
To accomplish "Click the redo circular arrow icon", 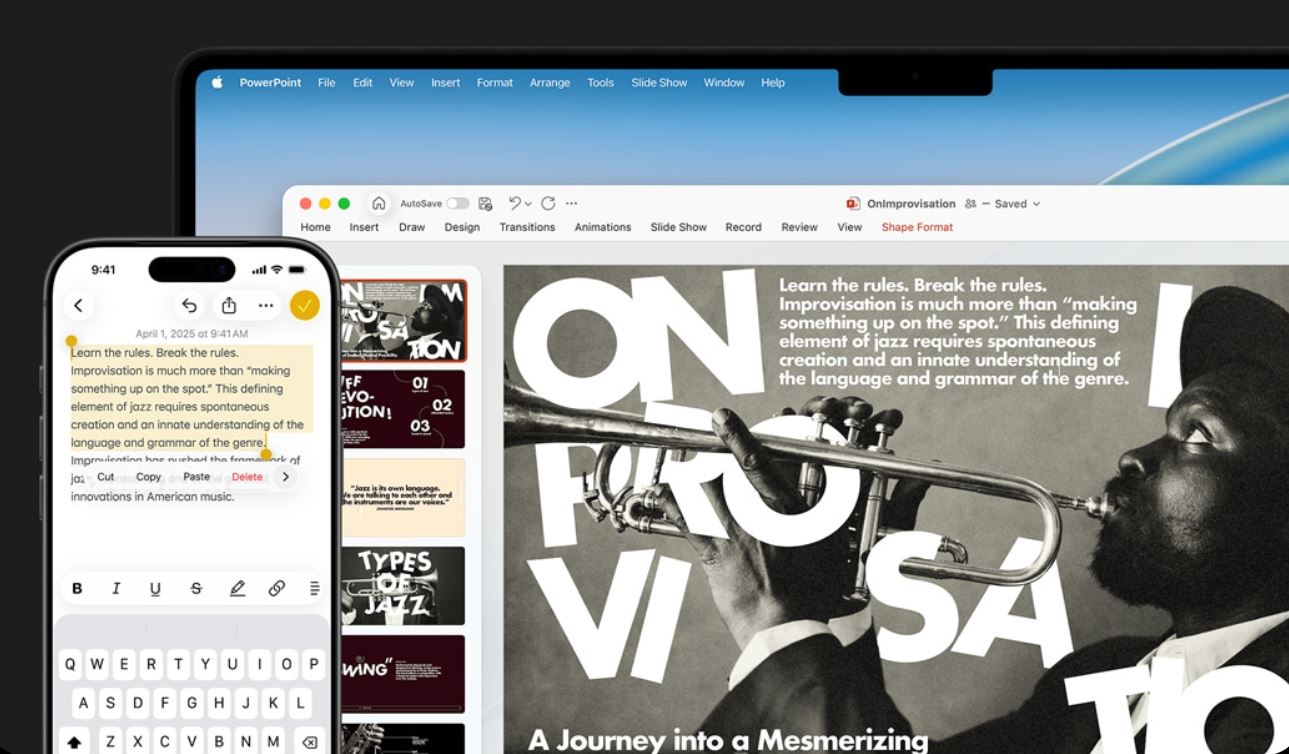I will [546, 203].
